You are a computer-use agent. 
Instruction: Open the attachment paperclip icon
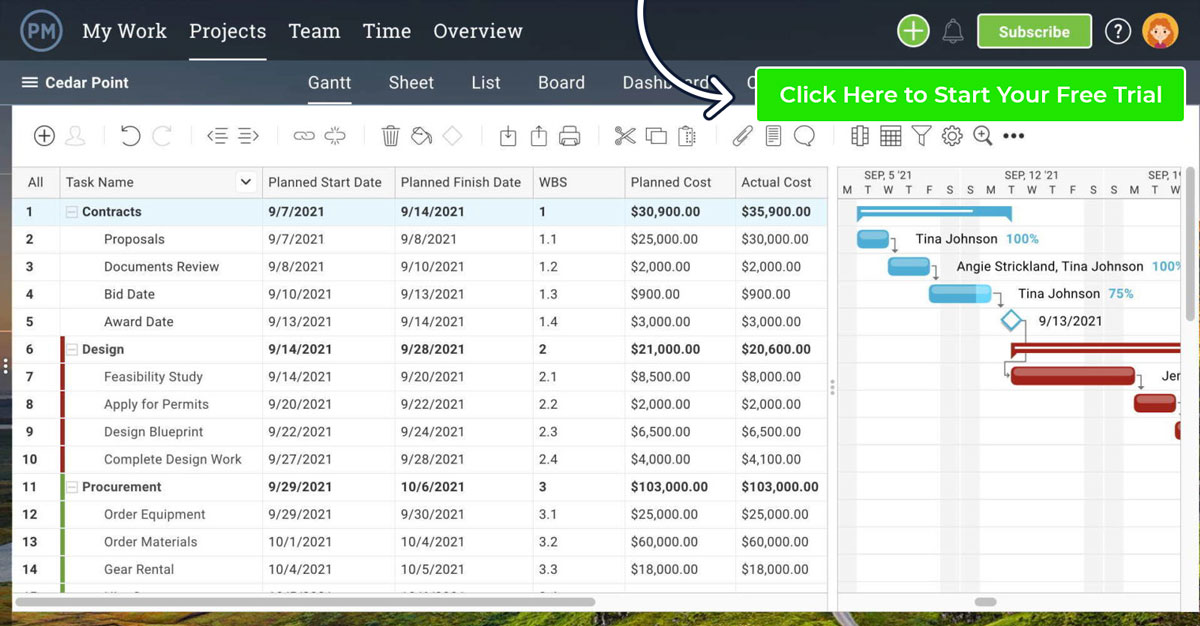coord(742,136)
